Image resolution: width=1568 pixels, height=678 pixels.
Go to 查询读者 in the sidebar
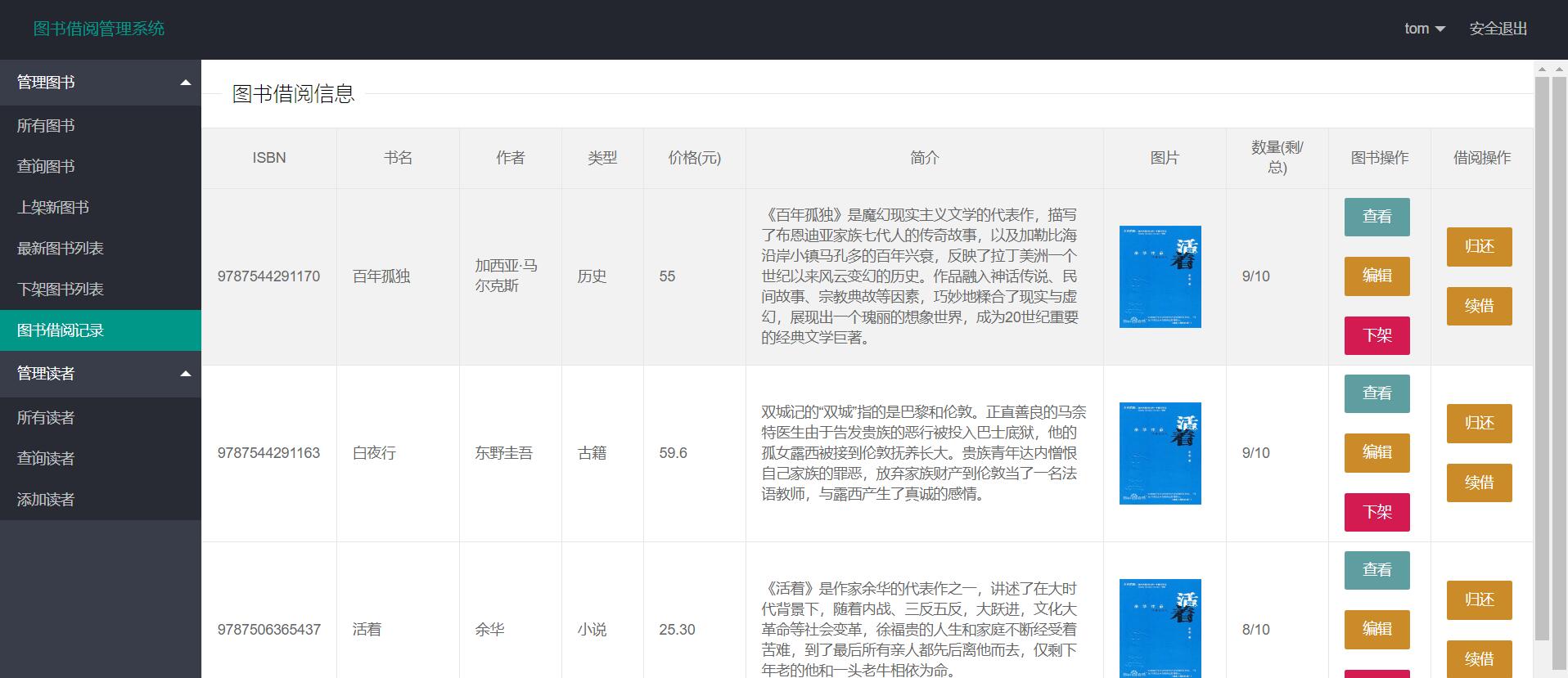[x=101, y=459]
